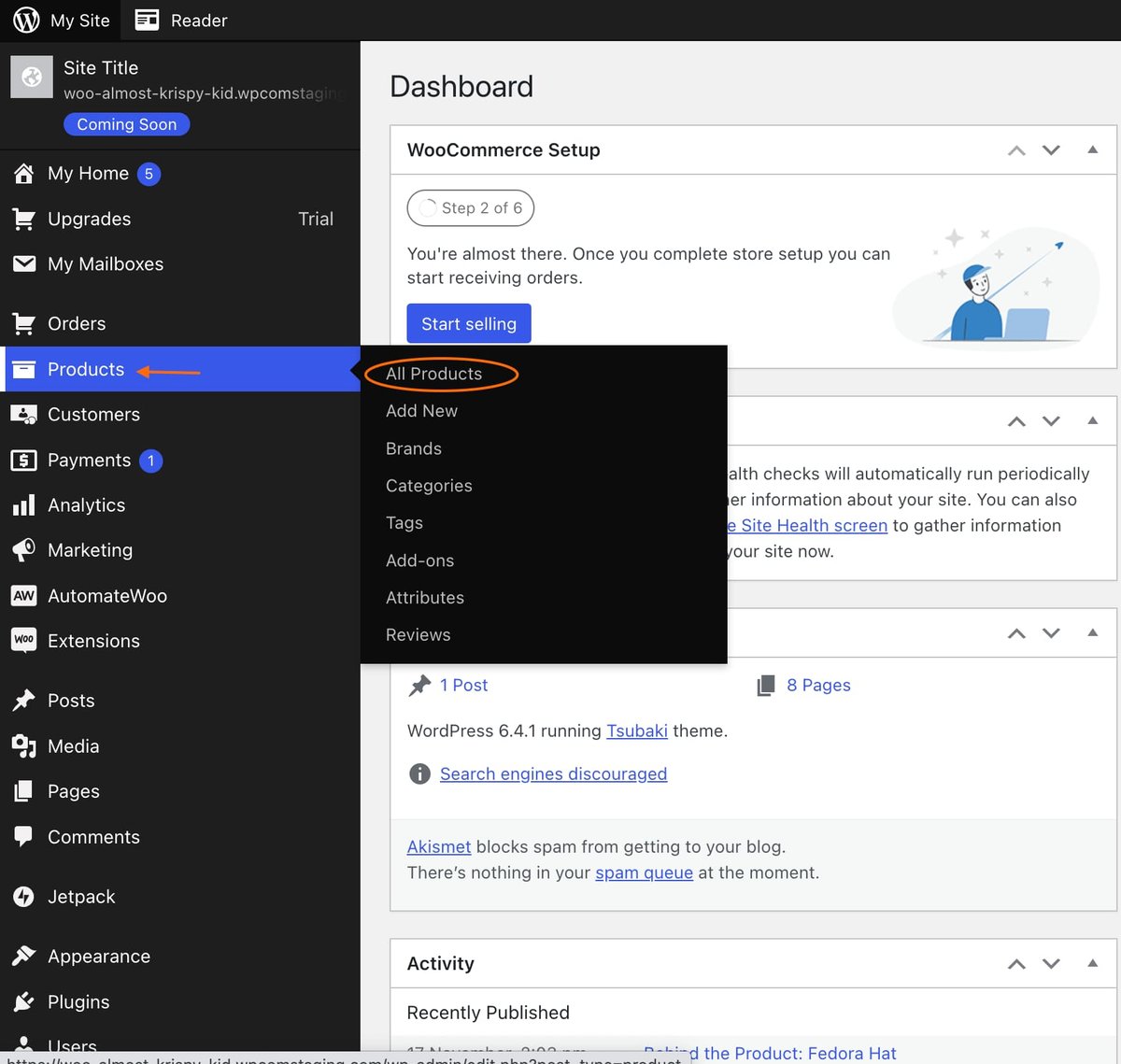Open the Orders cart icon
This screenshot has height=1064, width=1121.
[x=25, y=323]
